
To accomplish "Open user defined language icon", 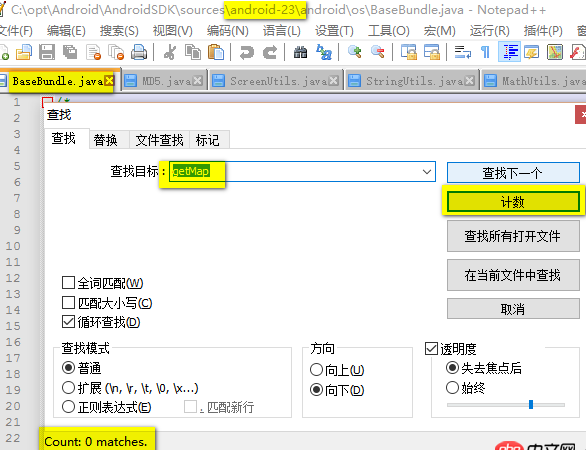I will pos(532,52).
